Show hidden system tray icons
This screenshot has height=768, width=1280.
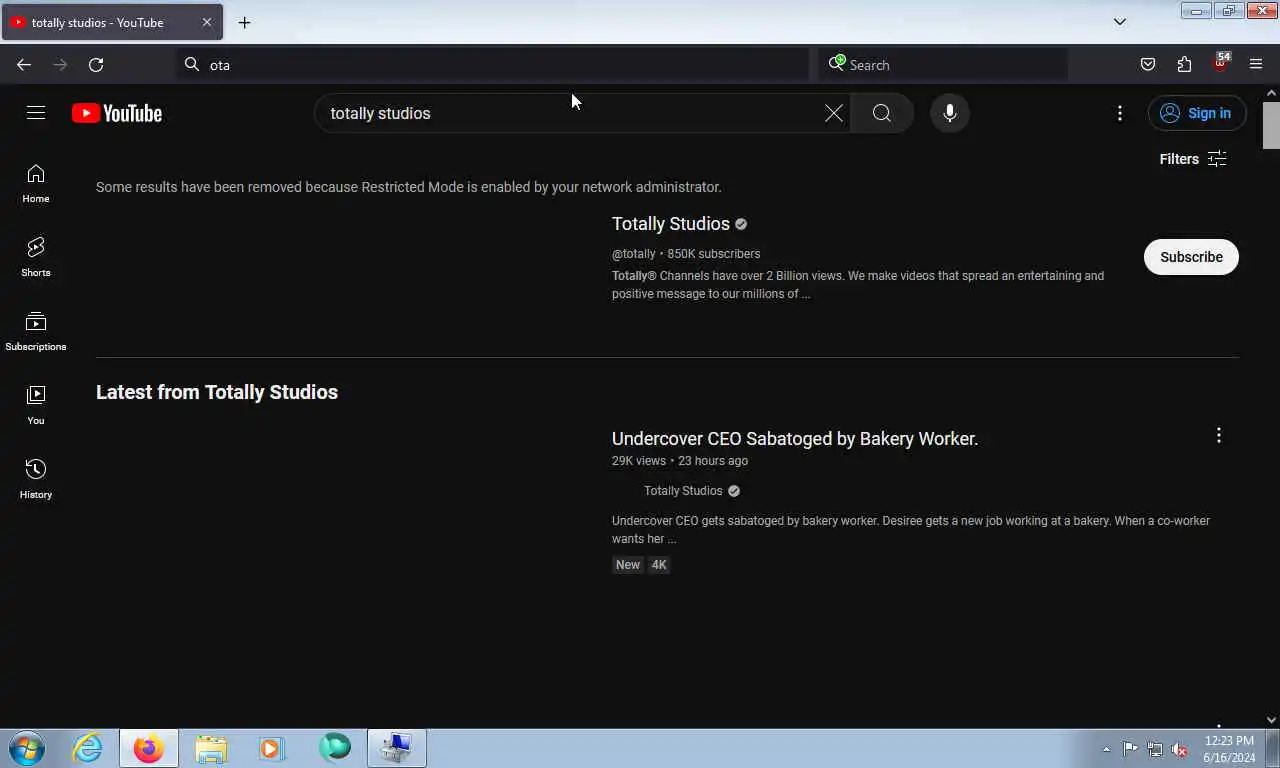(x=1106, y=749)
